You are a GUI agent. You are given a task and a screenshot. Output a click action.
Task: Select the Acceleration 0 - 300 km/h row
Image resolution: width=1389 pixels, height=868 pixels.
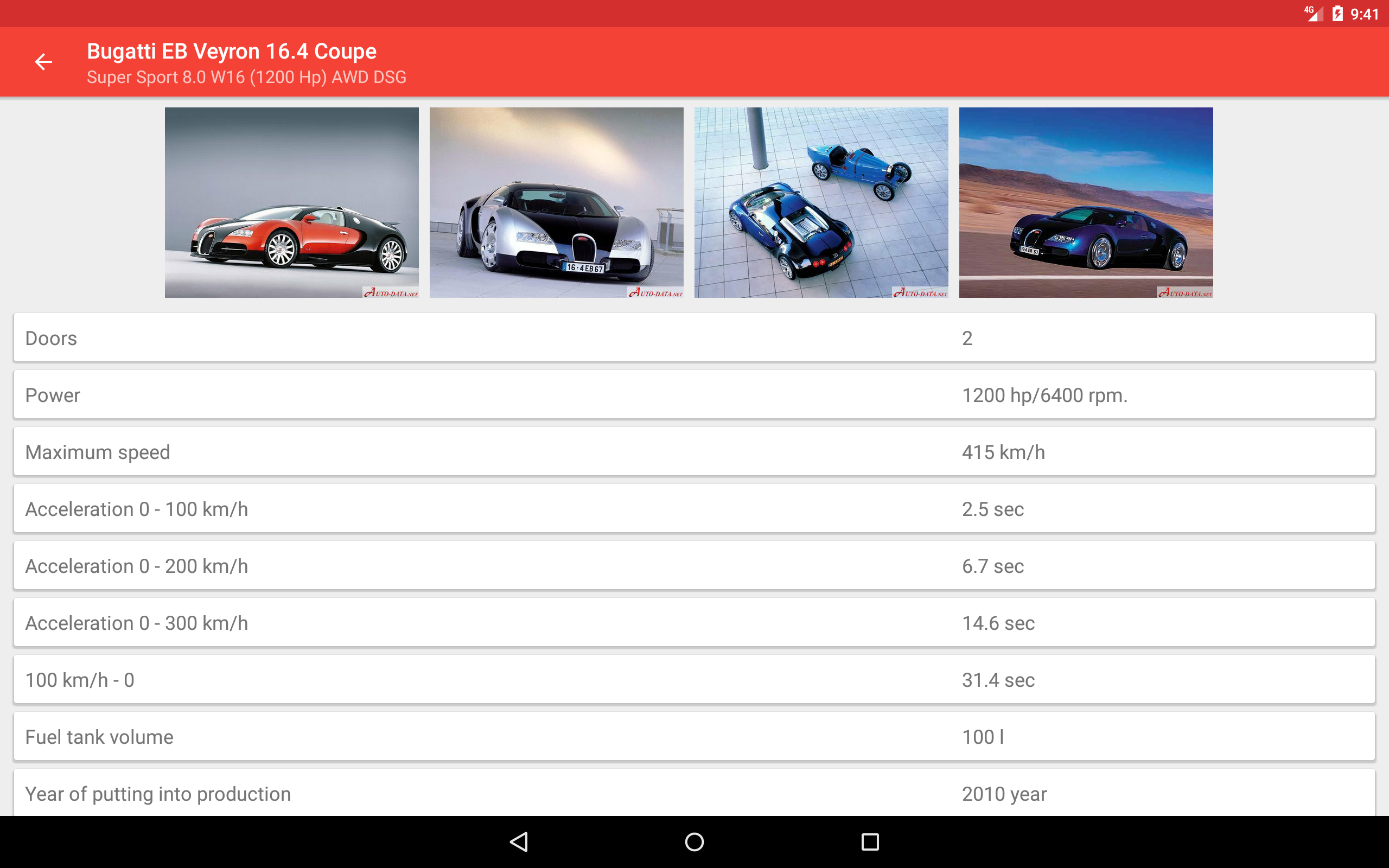coord(694,622)
